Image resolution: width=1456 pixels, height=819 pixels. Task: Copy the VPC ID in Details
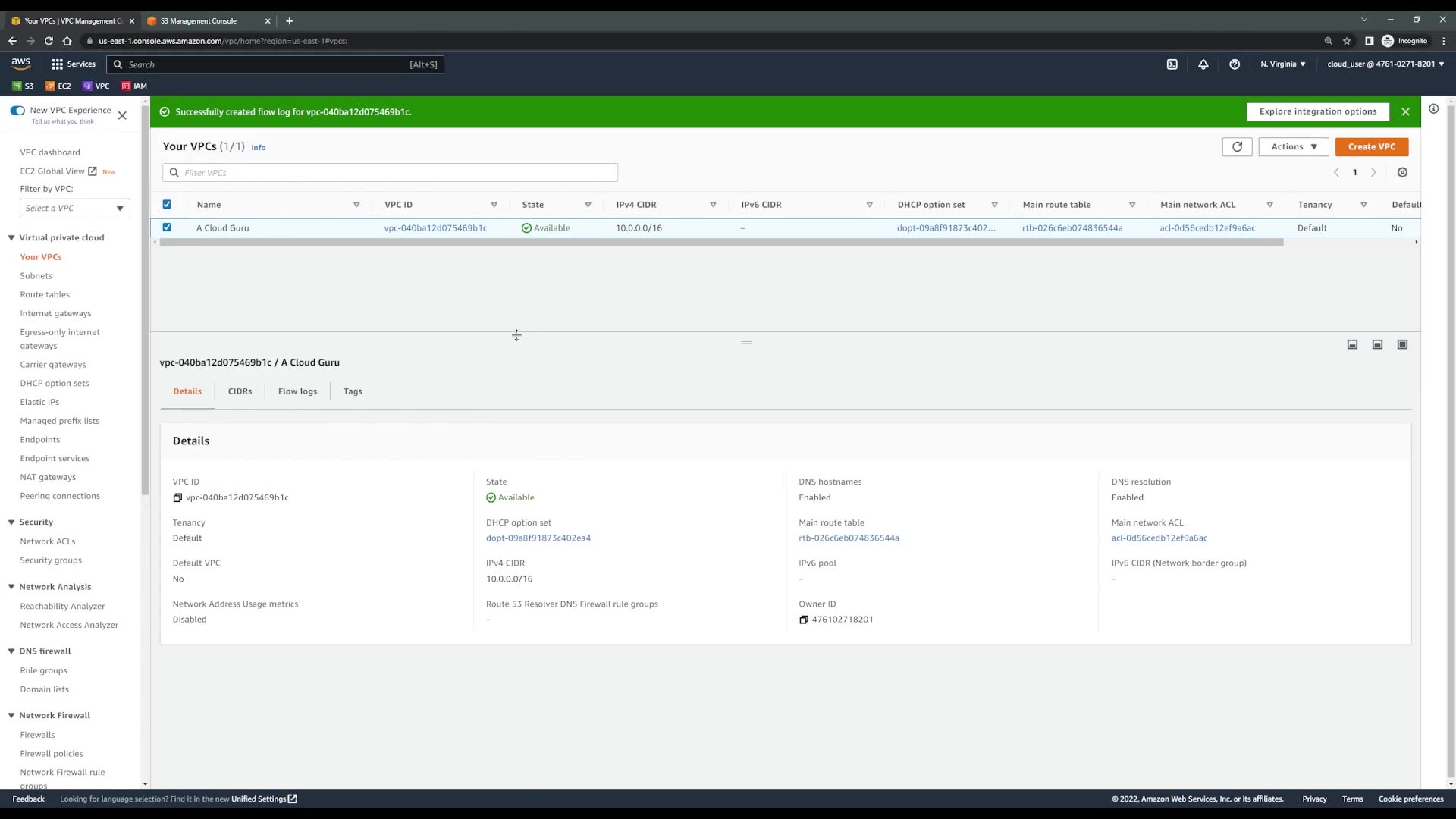177,498
